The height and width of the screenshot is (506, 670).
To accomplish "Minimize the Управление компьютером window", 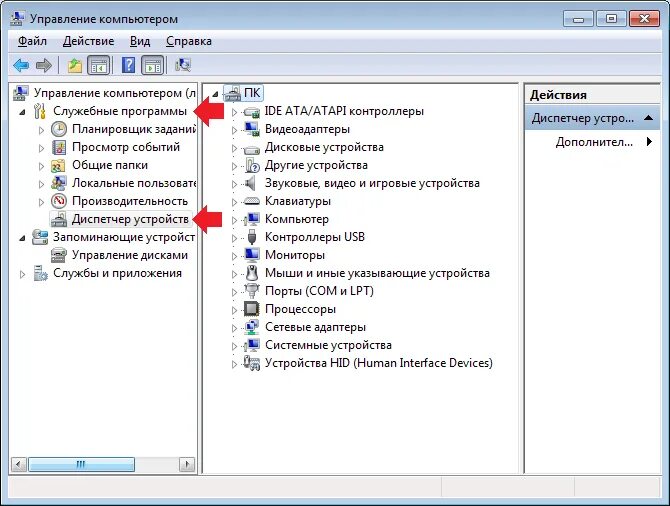I will click(578, 19).
